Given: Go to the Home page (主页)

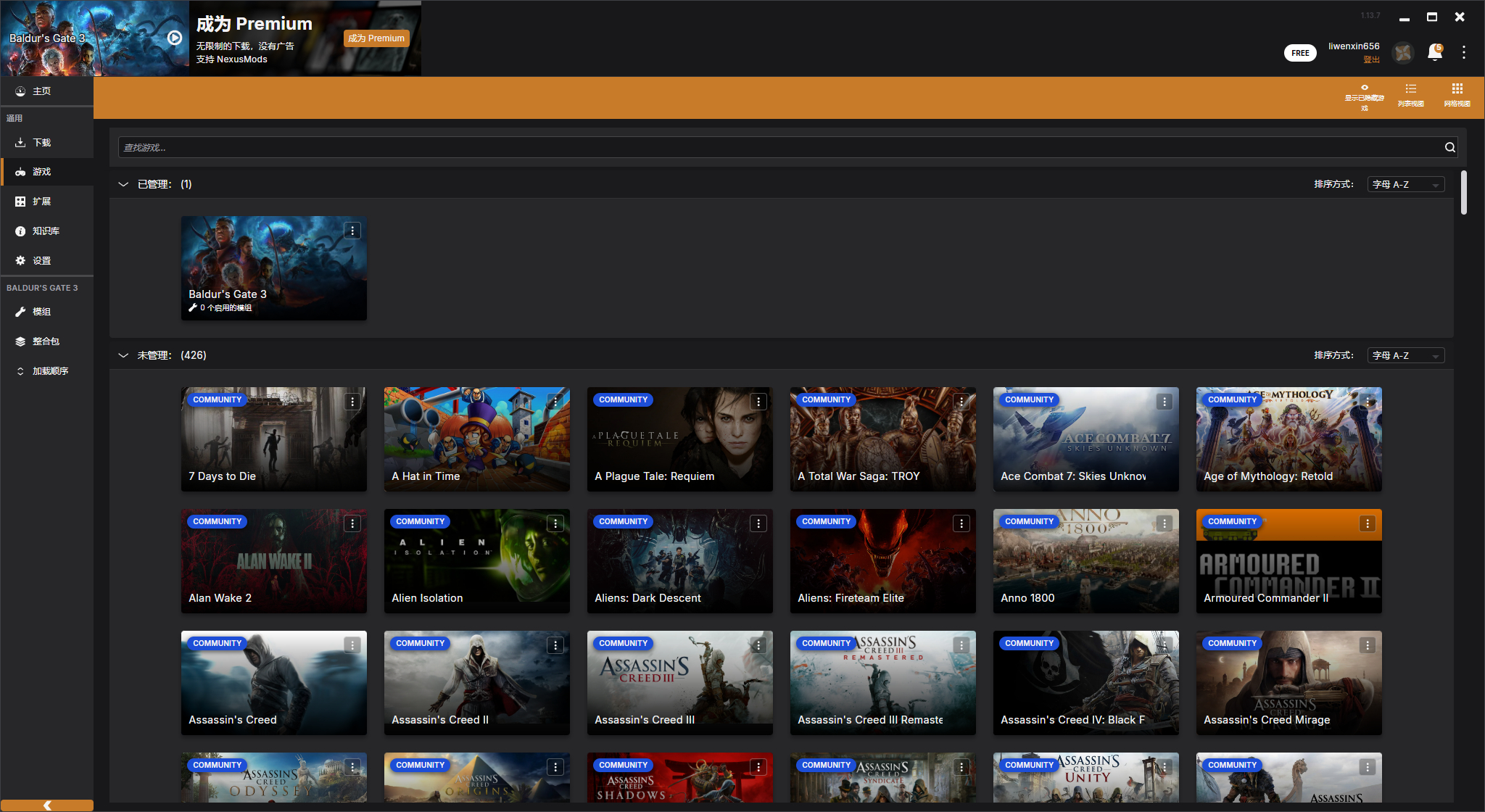Looking at the screenshot, I should click(x=46, y=91).
